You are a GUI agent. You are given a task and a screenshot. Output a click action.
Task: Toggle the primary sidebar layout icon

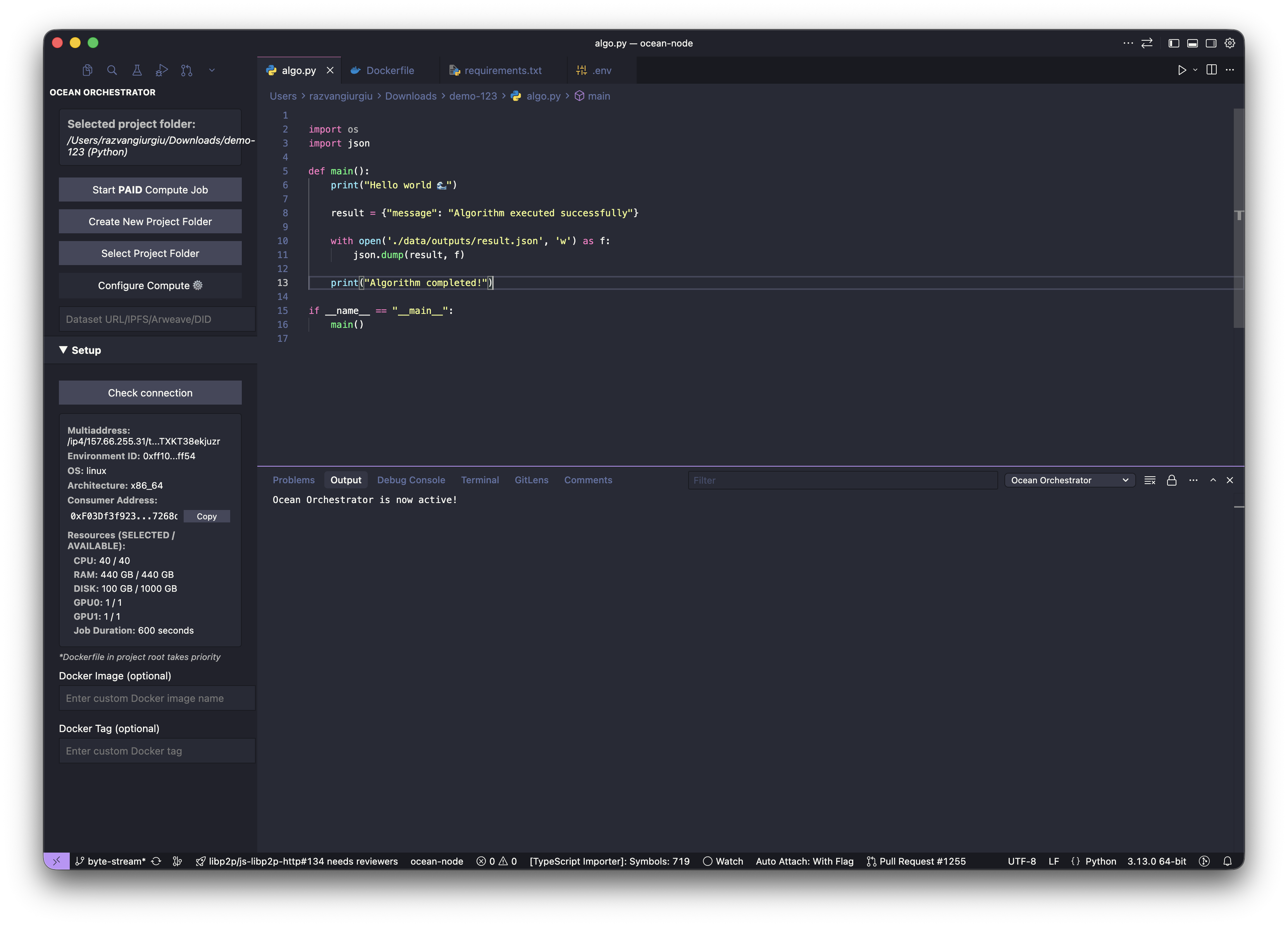(1174, 43)
